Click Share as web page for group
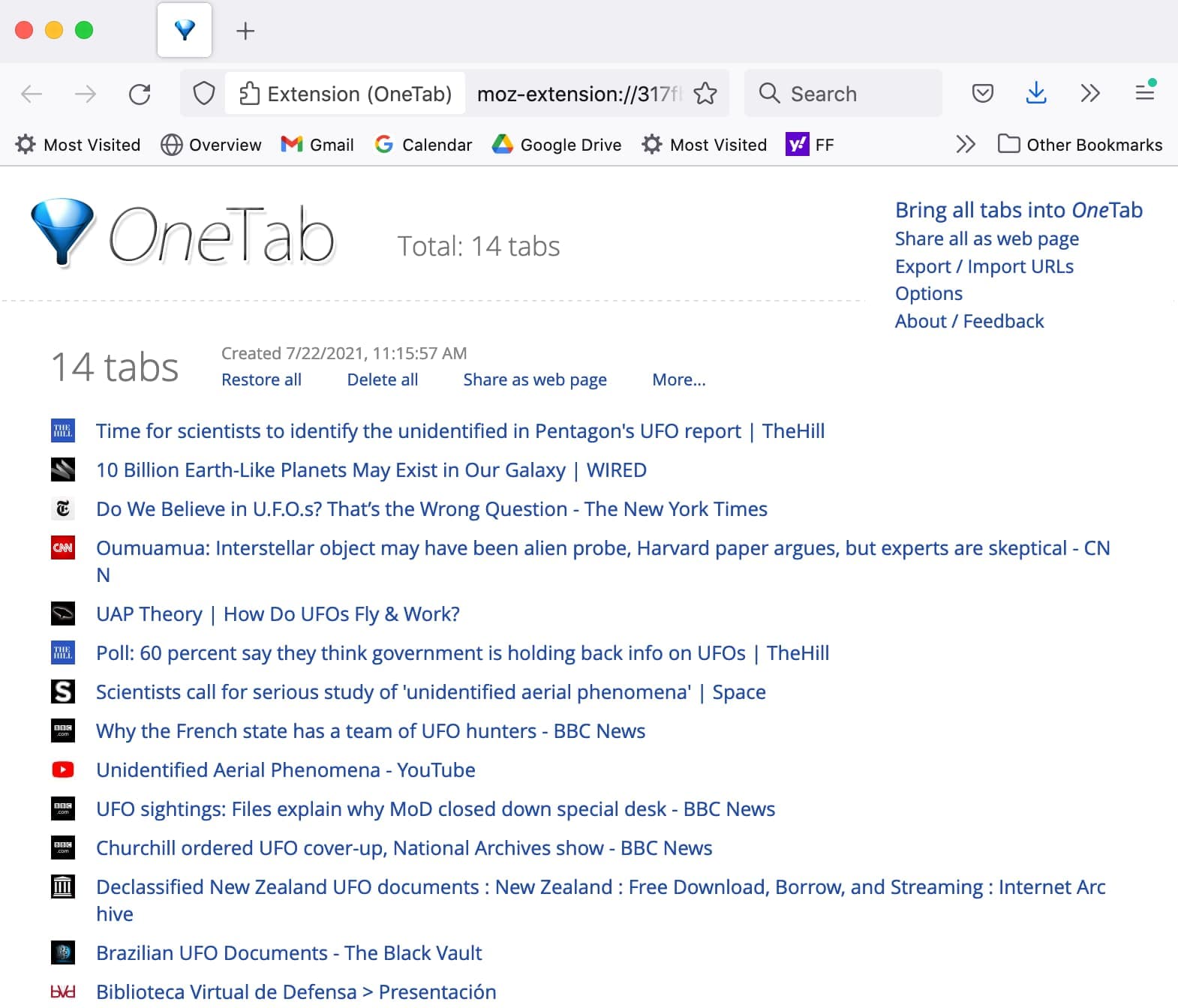Viewport: 1178px width, 1008px height. (x=535, y=379)
